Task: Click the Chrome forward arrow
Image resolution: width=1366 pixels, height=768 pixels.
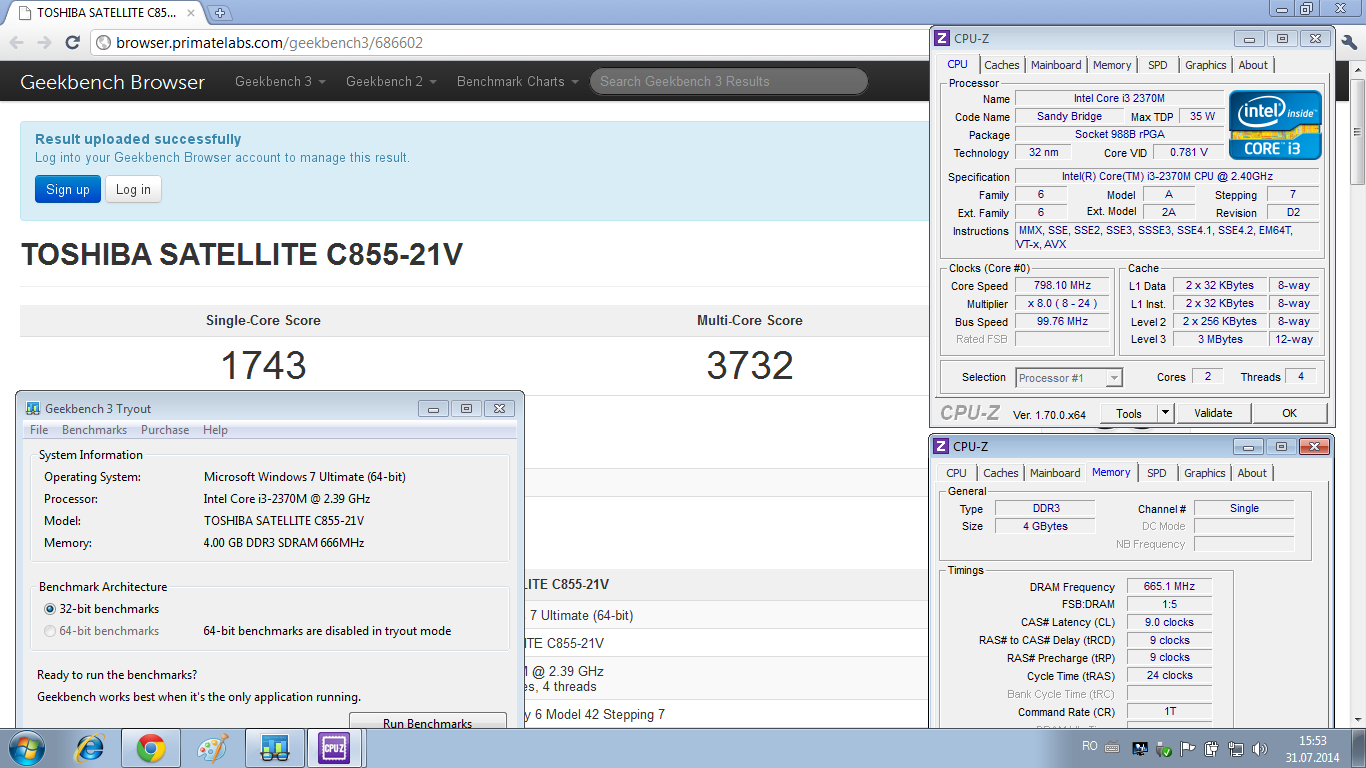Action: point(44,43)
